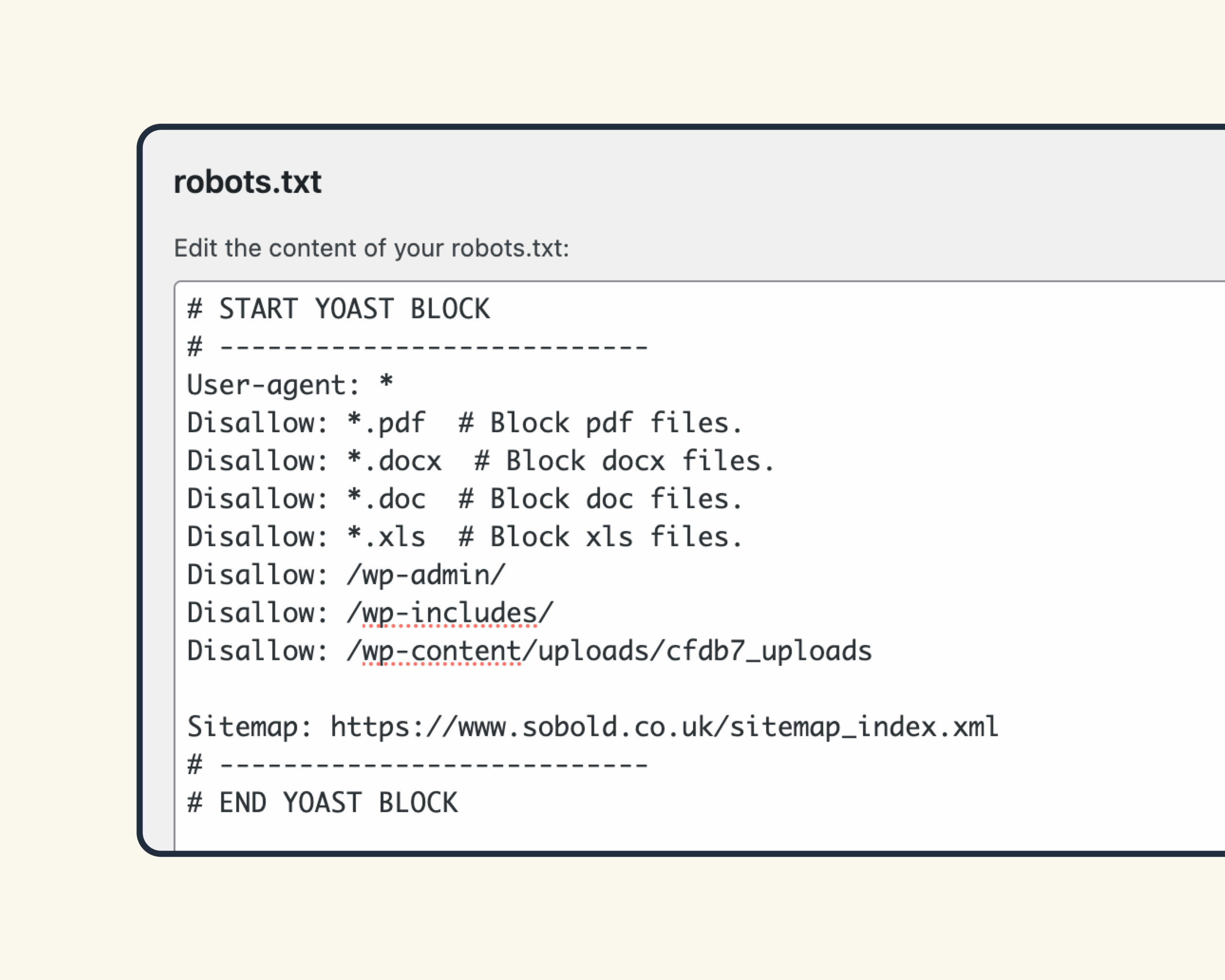This screenshot has width=1225, height=980.
Task: Click the '# Block xls files.' comment
Action: tap(601, 537)
